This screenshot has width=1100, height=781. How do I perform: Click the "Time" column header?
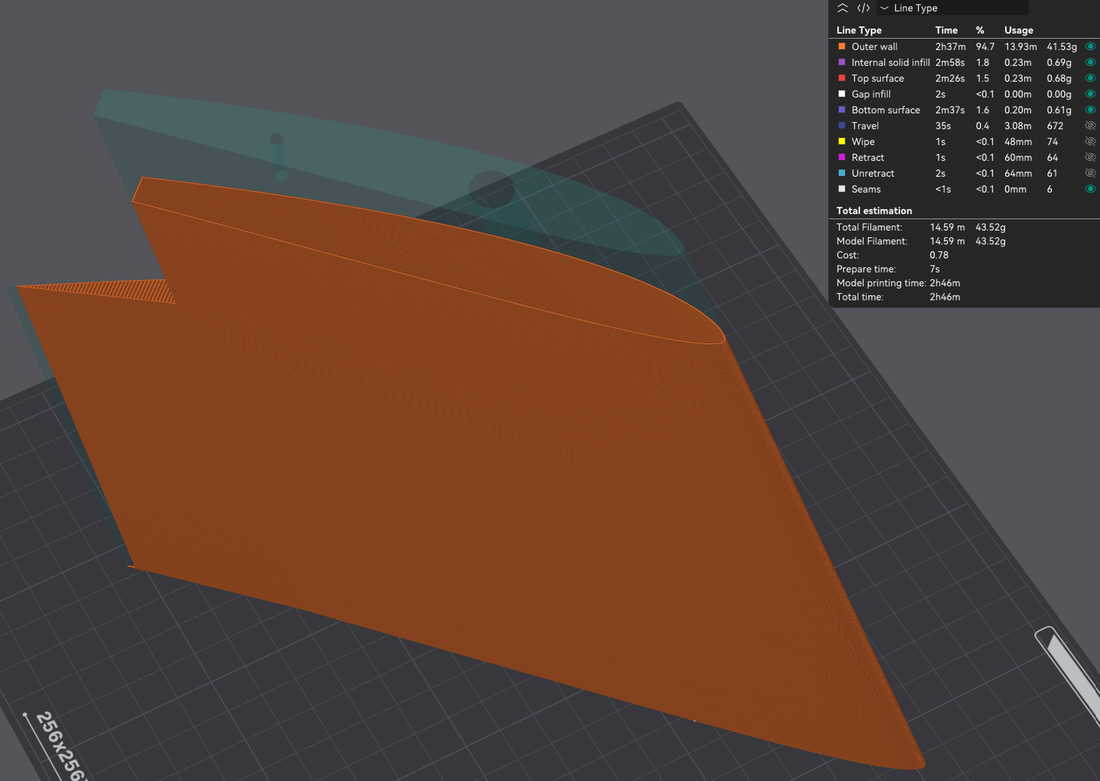946,30
